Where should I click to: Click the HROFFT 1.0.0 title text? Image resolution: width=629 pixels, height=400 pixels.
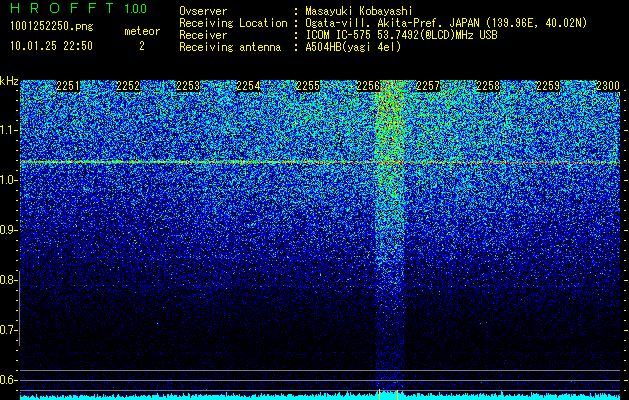click(79, 8)
